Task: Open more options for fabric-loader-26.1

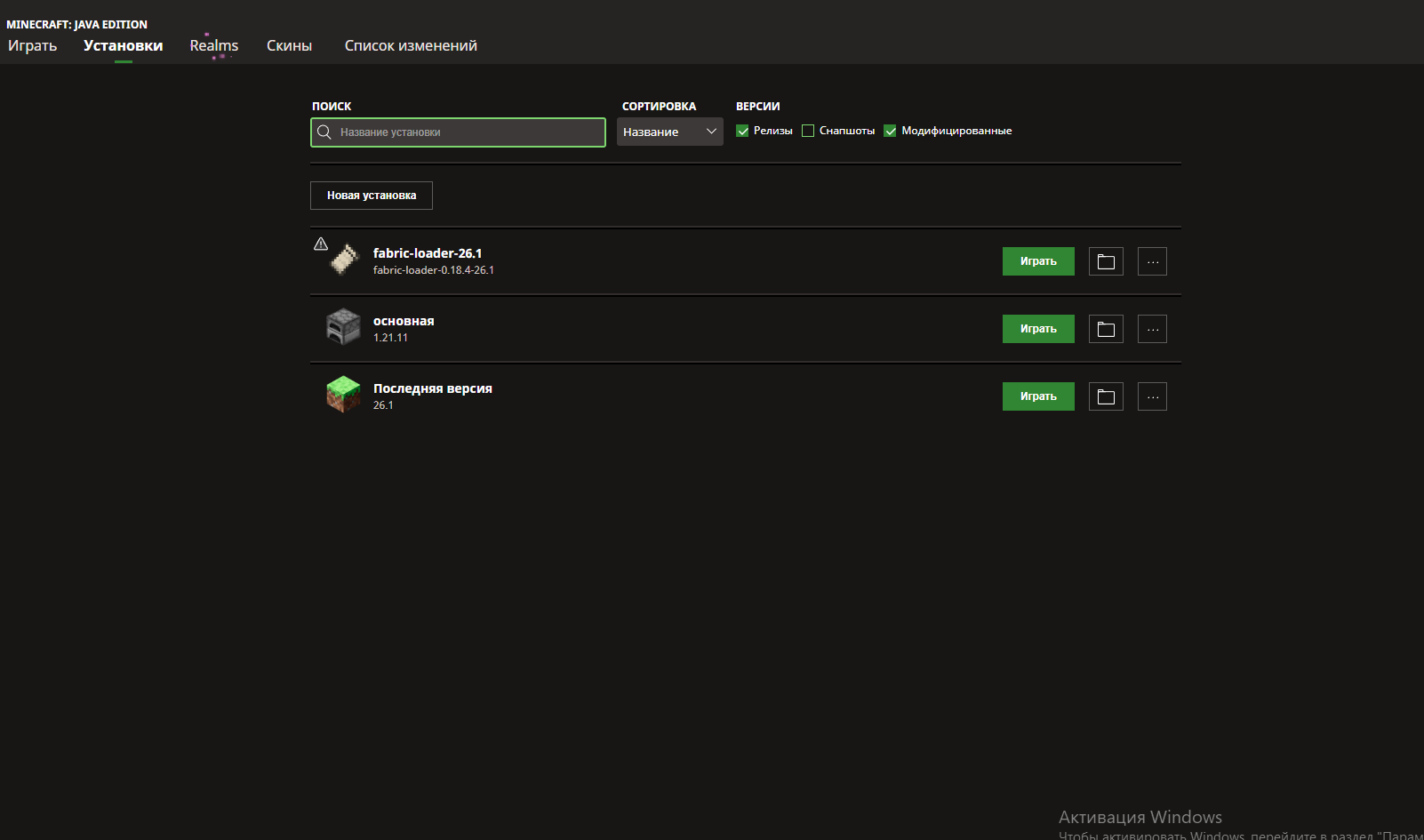Action: click(x=1152, y=261)
